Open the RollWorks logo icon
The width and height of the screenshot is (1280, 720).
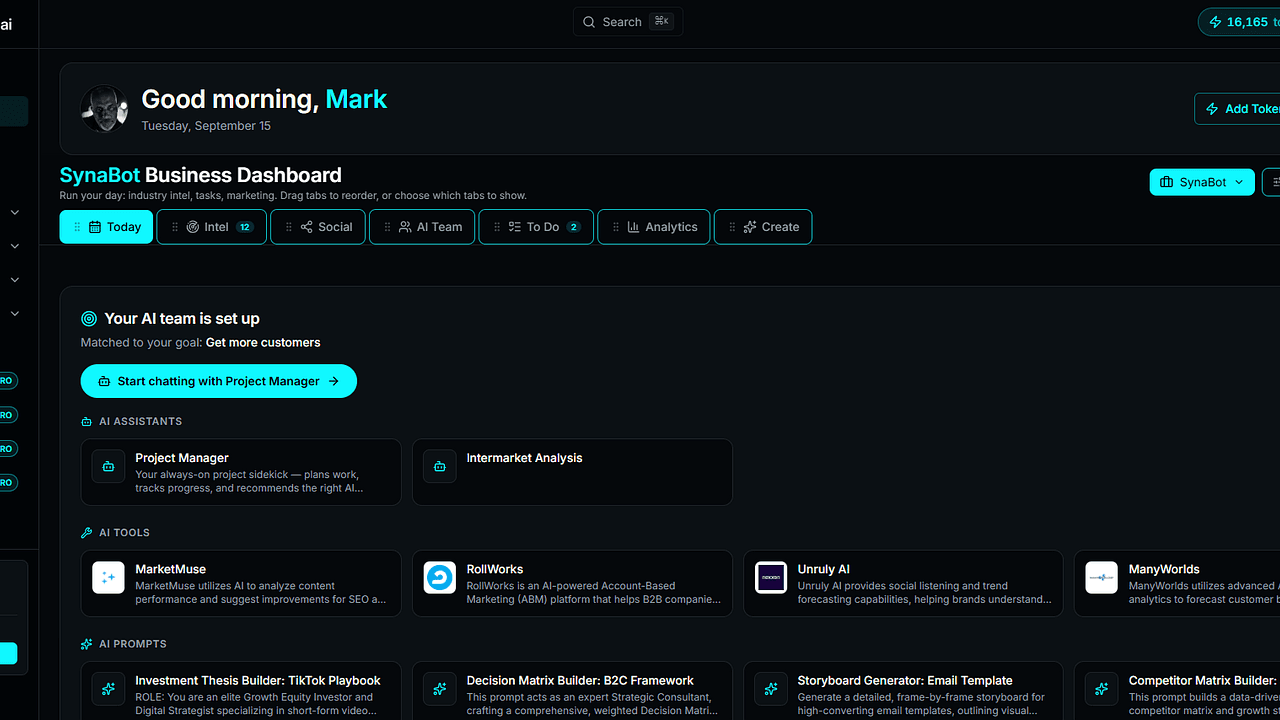[x=439, y=577]
